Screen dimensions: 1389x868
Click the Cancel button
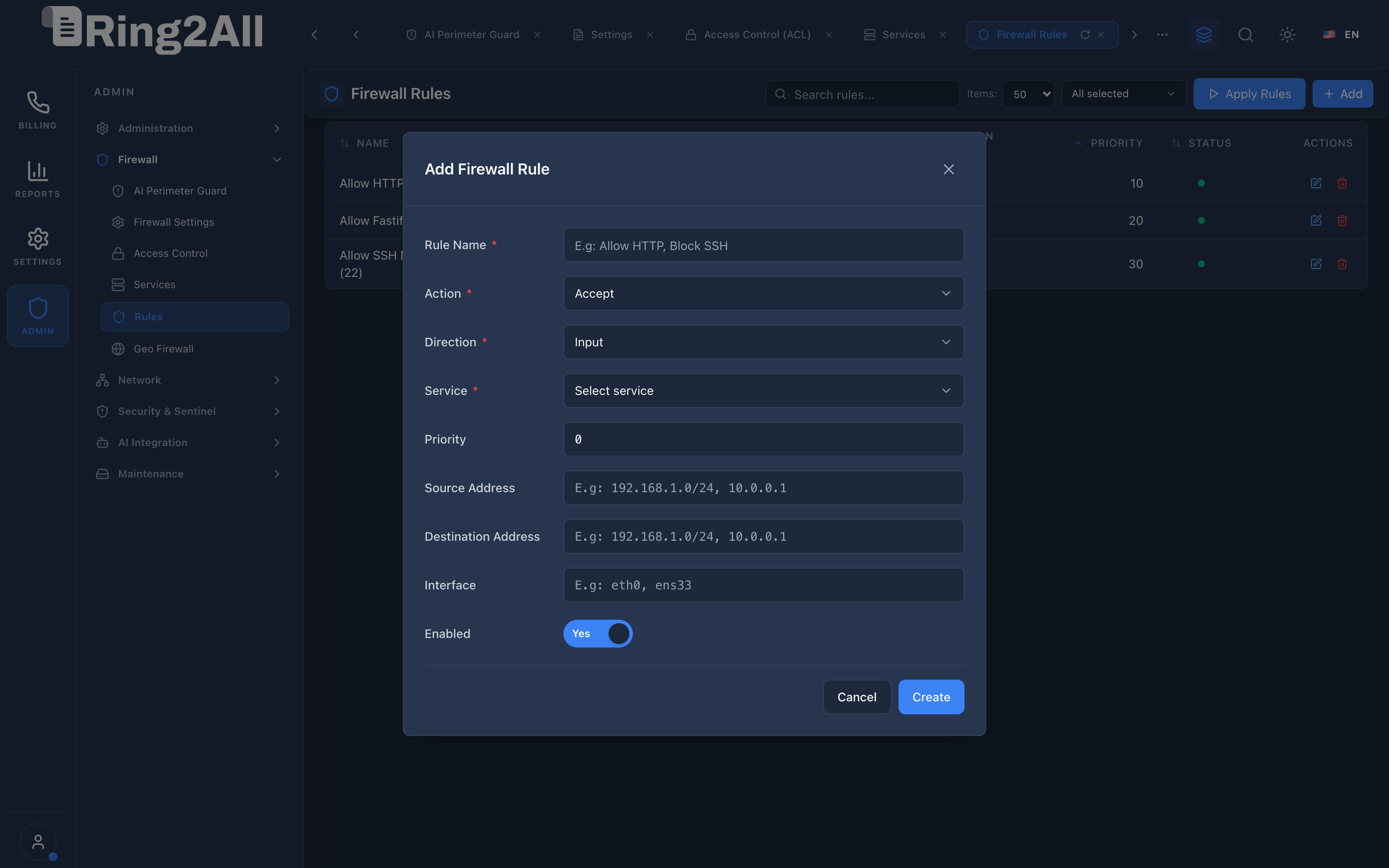(x=856, y=697)
